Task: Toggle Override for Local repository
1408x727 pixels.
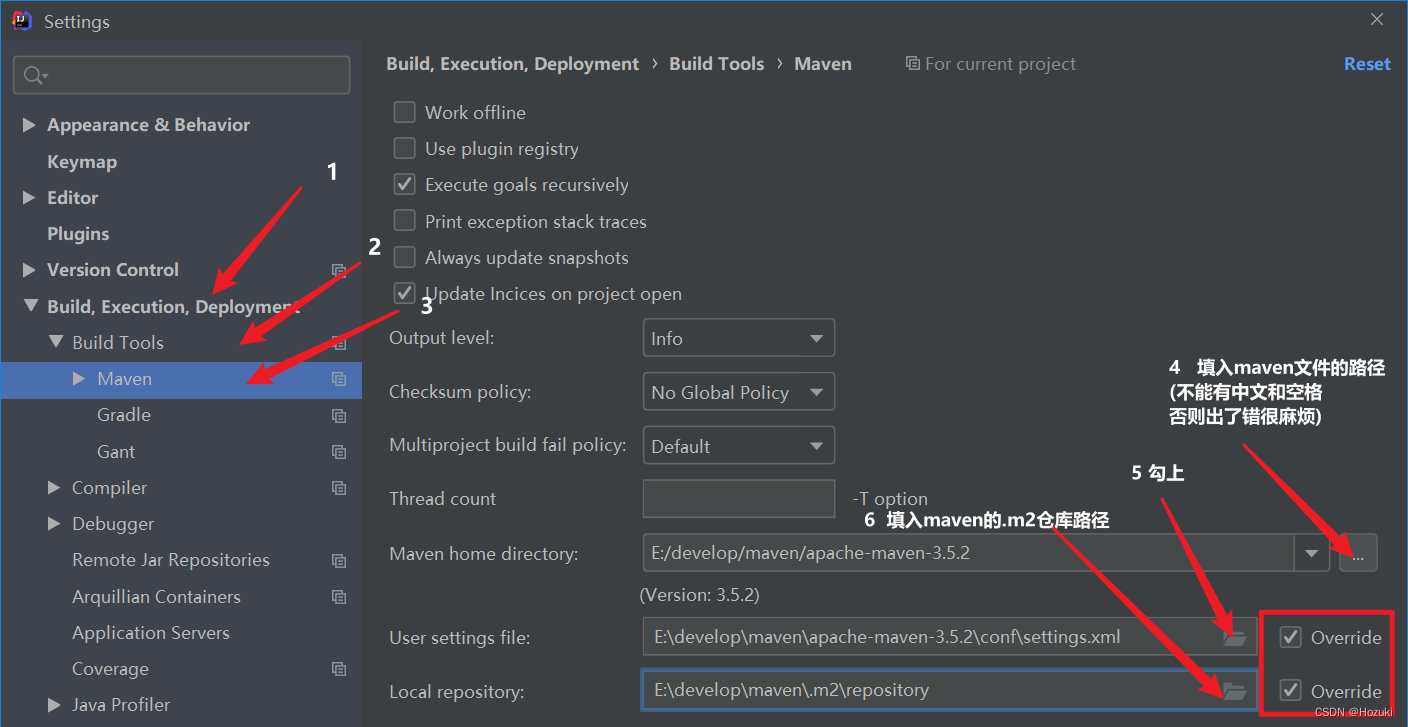Action: point(1291,691)
